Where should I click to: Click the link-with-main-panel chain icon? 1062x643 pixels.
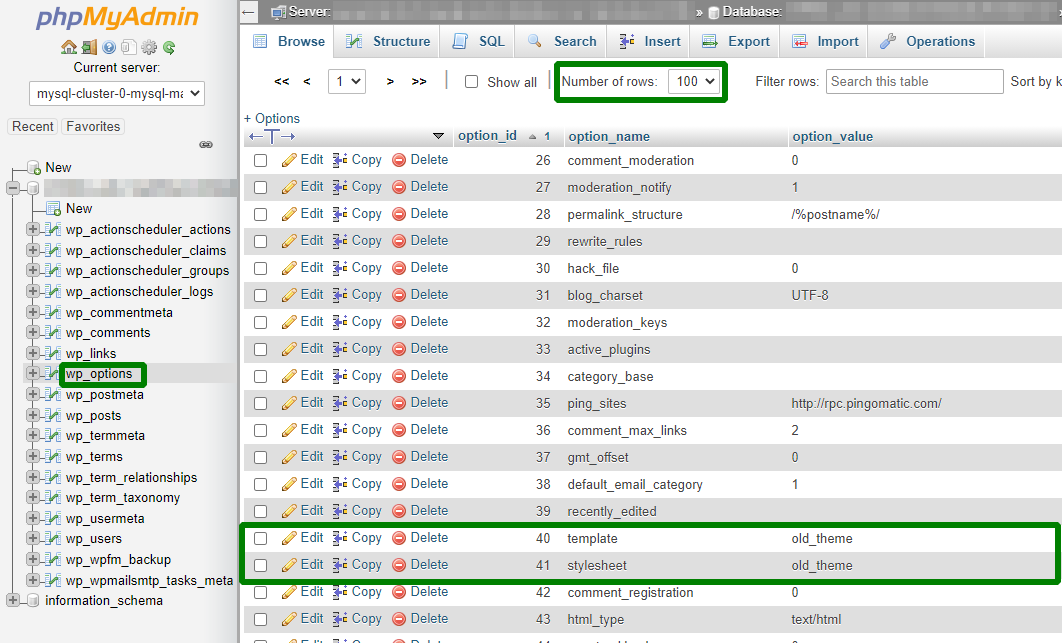206,145
